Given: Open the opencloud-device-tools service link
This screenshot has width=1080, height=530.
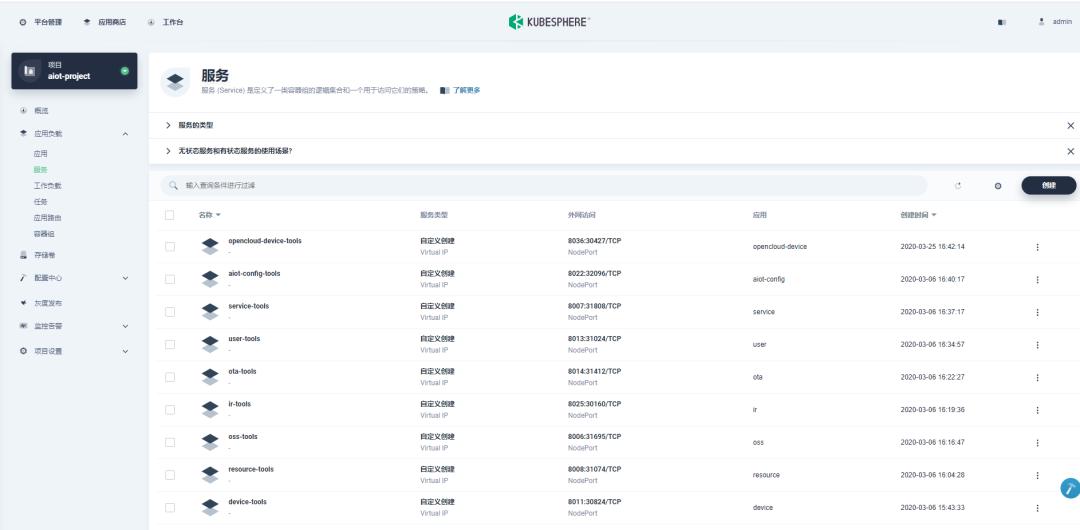Looking at the screenshot, I should [265, 241].
